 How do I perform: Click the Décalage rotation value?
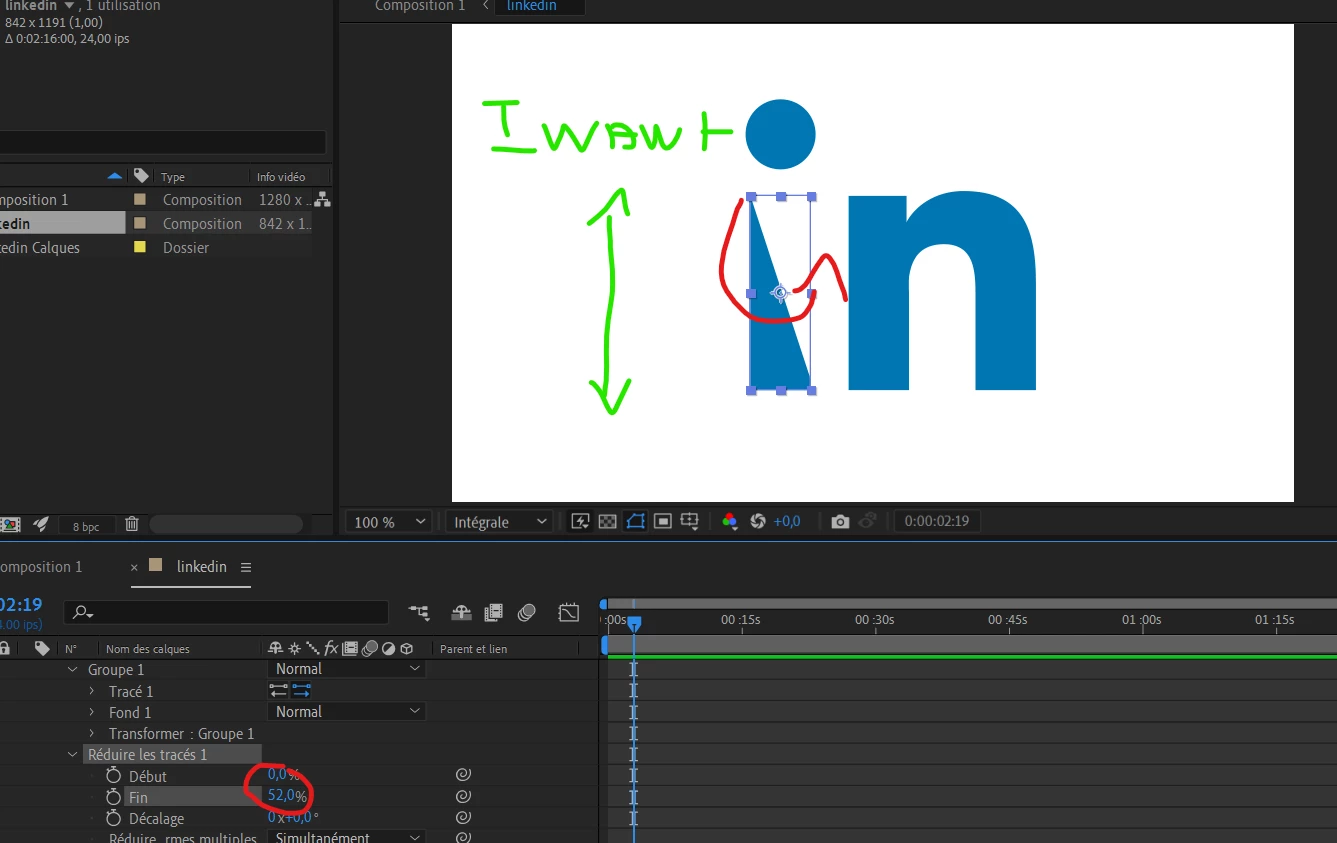tap(293, 818)
